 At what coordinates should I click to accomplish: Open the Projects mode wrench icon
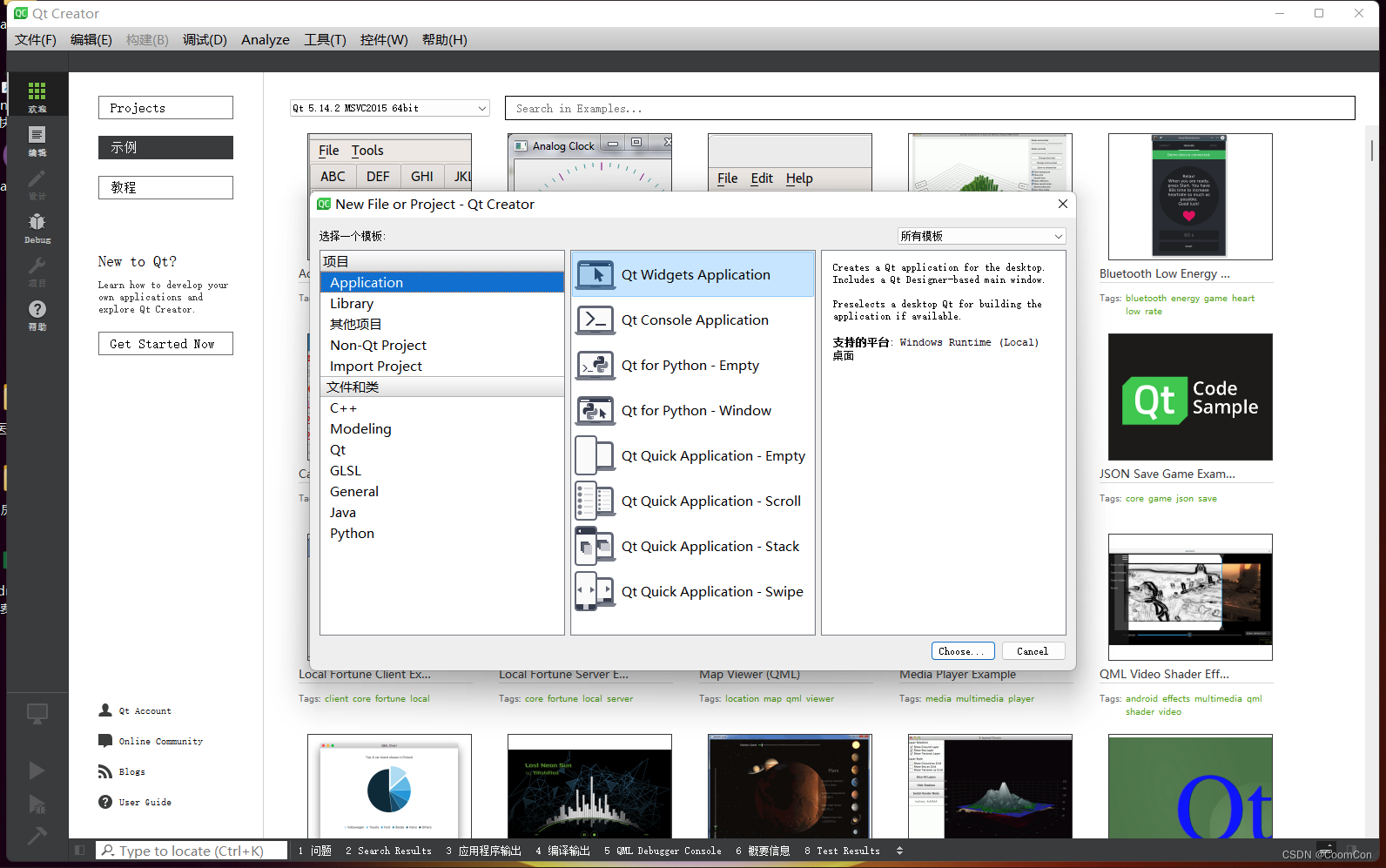pyautogui.click(x=37, y=266)
